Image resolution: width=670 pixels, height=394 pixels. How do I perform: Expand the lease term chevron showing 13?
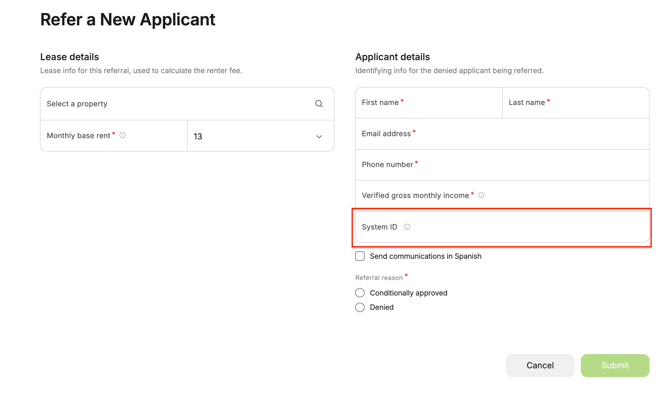click(x=319, y=137)
